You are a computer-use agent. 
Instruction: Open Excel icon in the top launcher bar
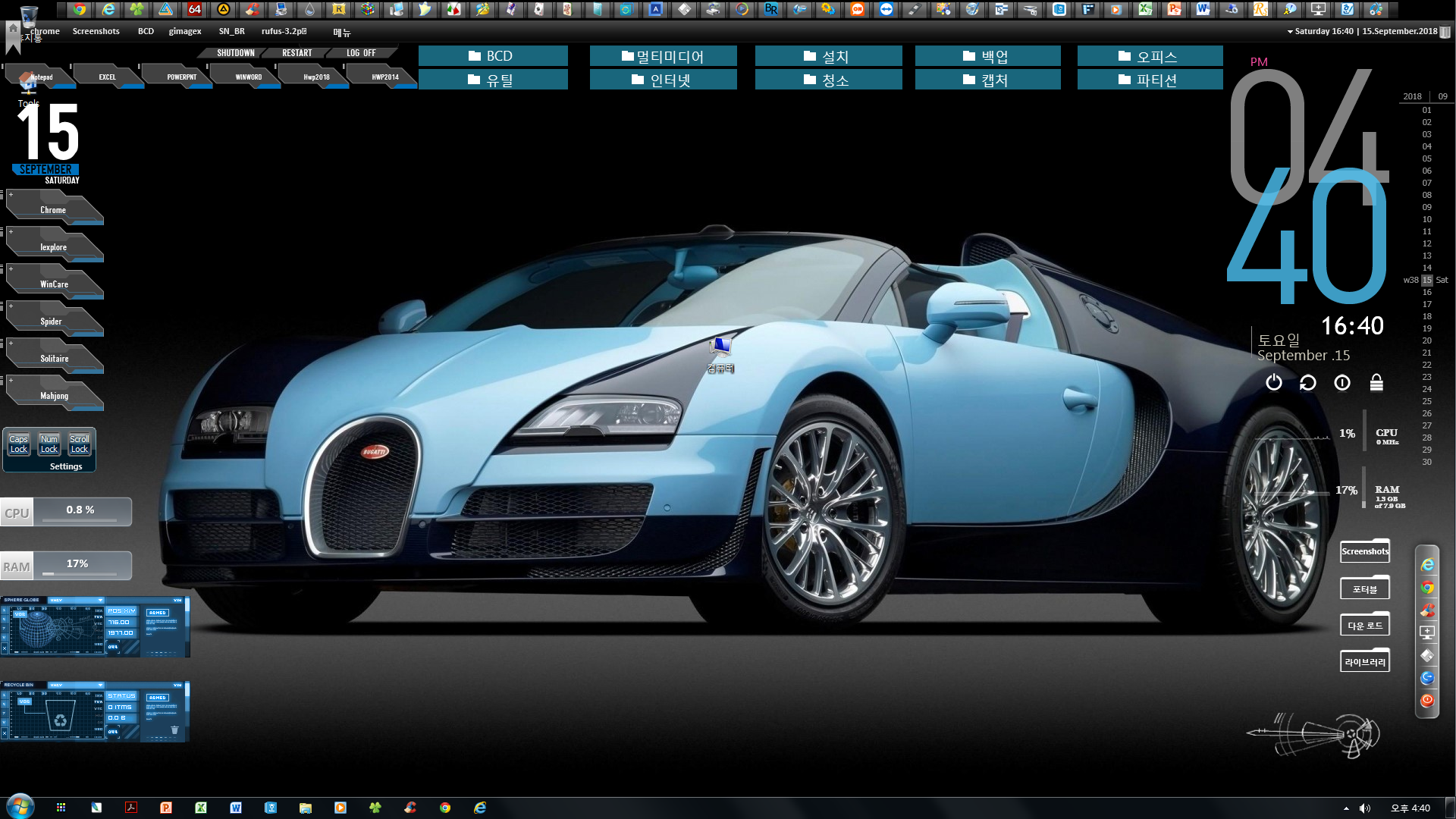point(1145,9)
